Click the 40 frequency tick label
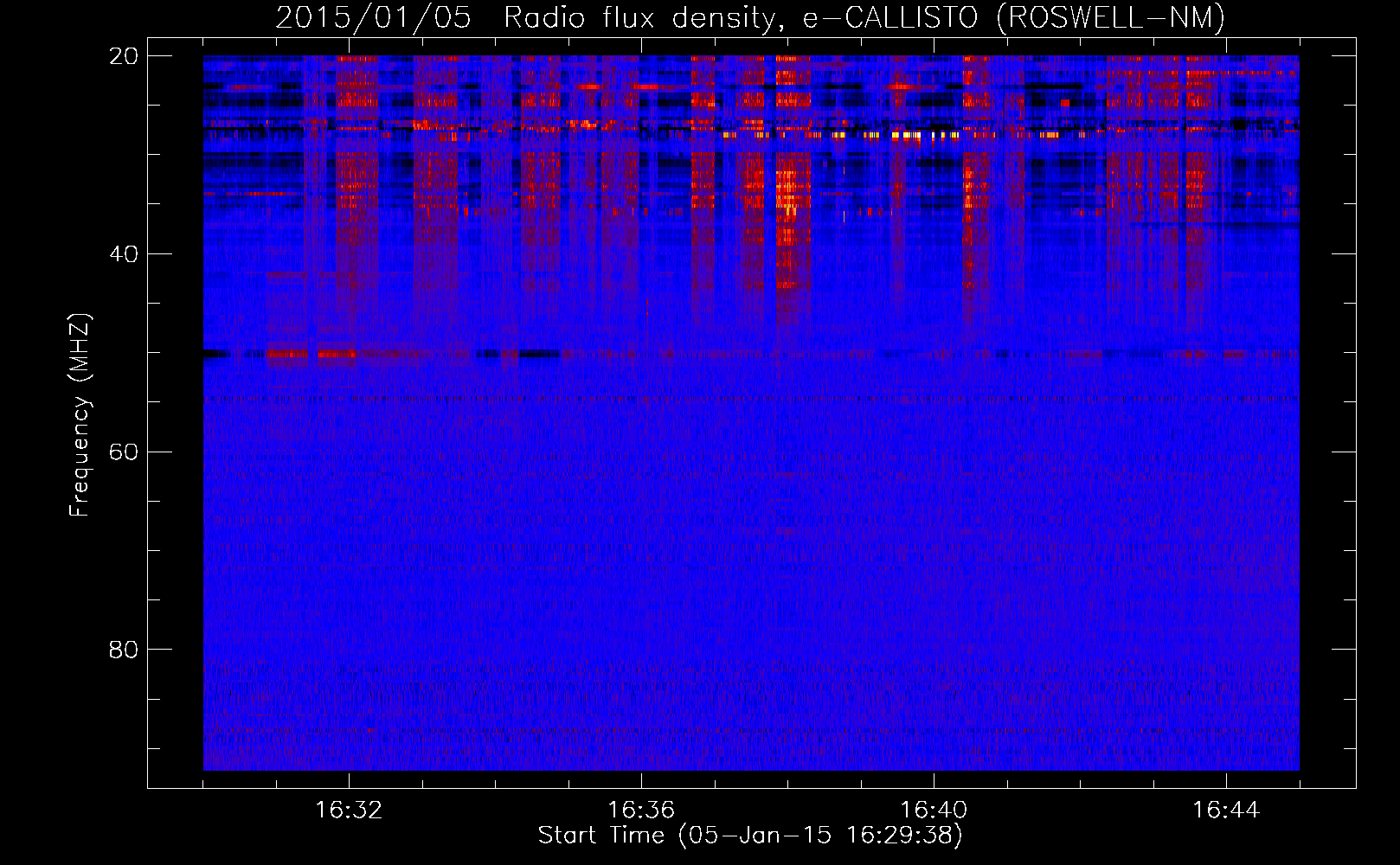The image size is (1400, 865). tap(124, 254)
